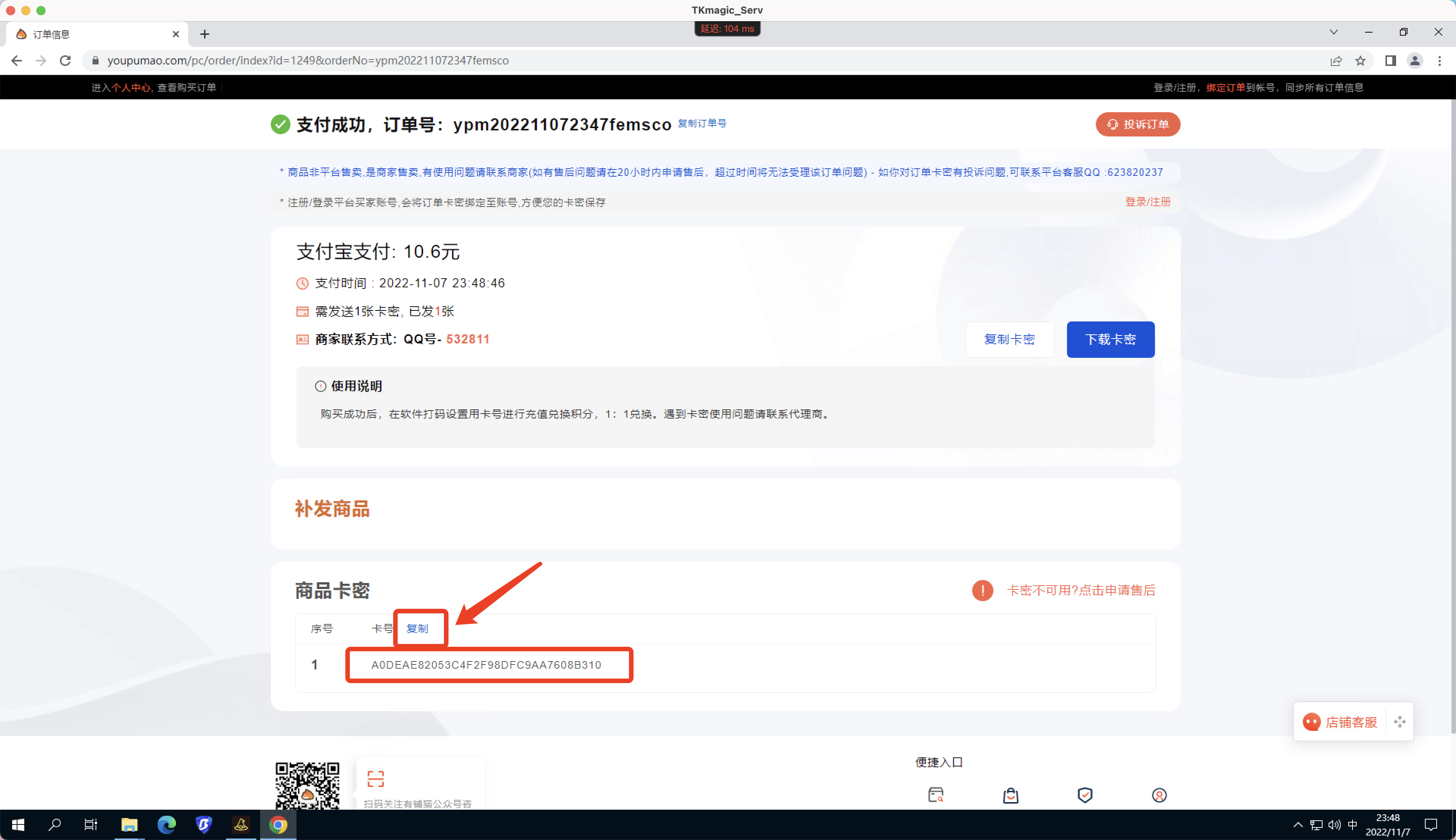This screenshot has height=840, width=1456.
Task: Click the shield verification icon under 便捷入口
Action: [1085, 795]
